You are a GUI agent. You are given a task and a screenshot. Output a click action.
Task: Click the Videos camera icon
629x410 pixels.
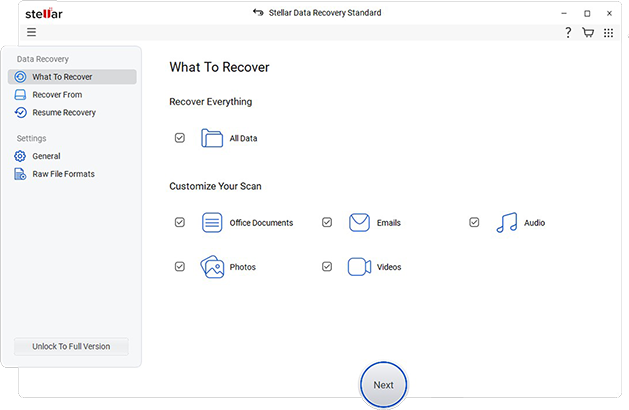tap(360, 267)
